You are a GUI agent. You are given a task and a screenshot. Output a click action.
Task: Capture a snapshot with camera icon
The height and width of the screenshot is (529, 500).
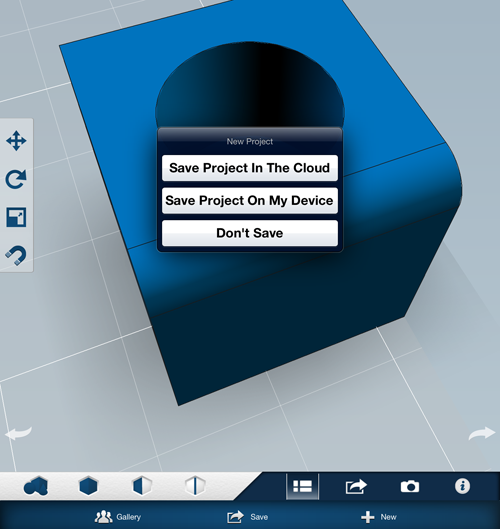(410, 486)
